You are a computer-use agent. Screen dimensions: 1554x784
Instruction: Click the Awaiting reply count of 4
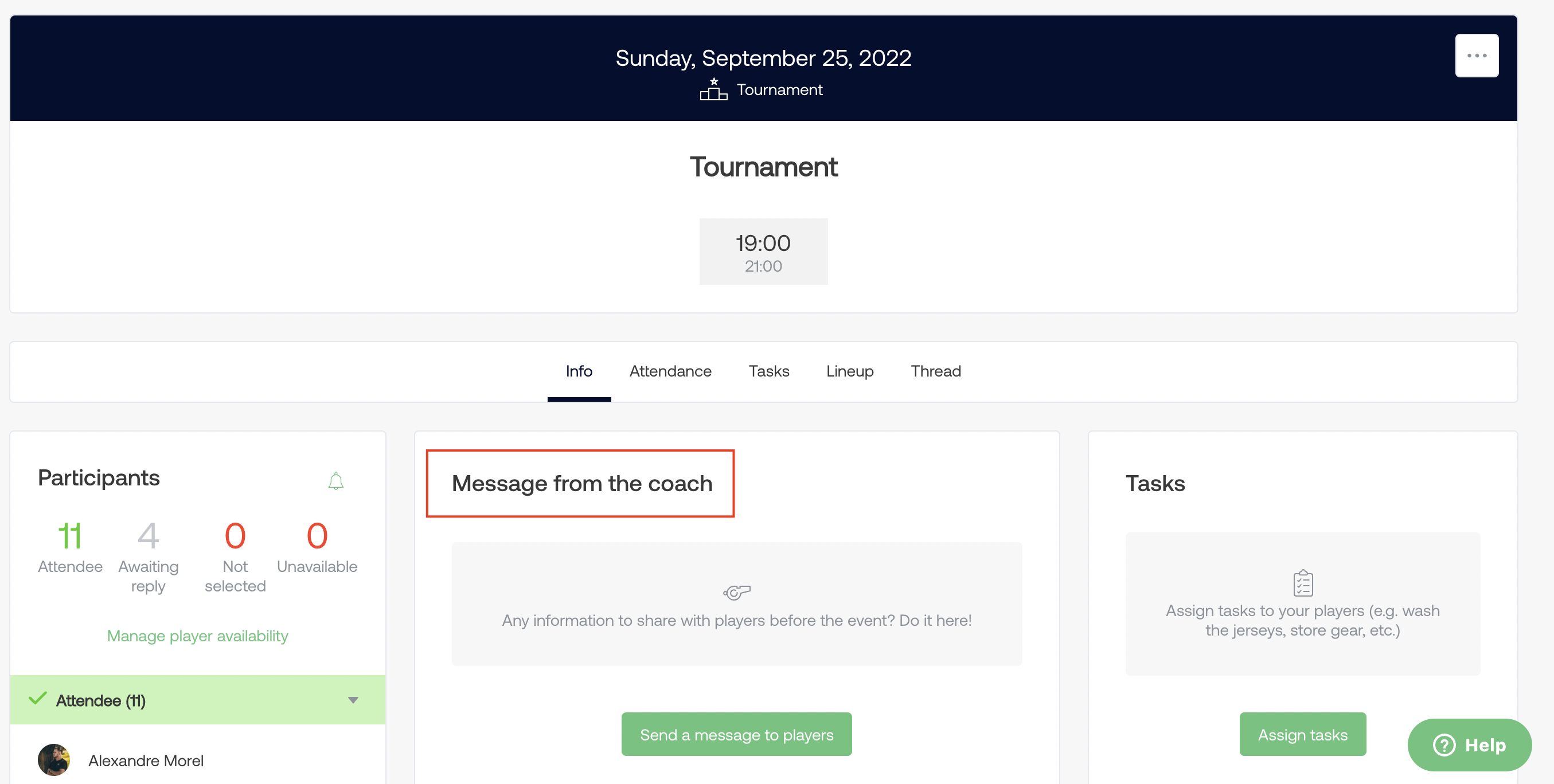(x=148, y=535)
